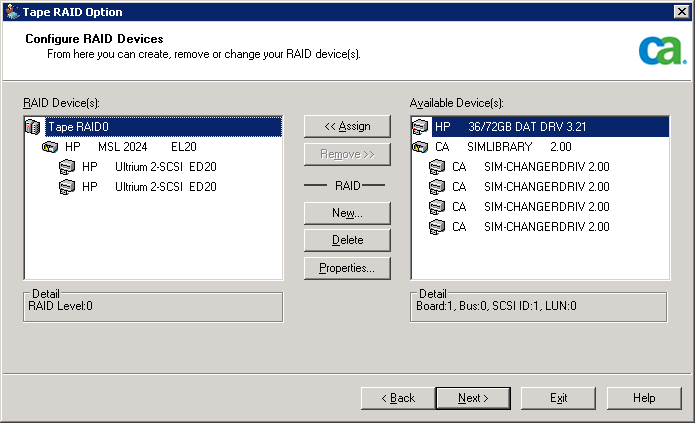
Task: Click the RAID Device(s) label
Action: [61, 103]
